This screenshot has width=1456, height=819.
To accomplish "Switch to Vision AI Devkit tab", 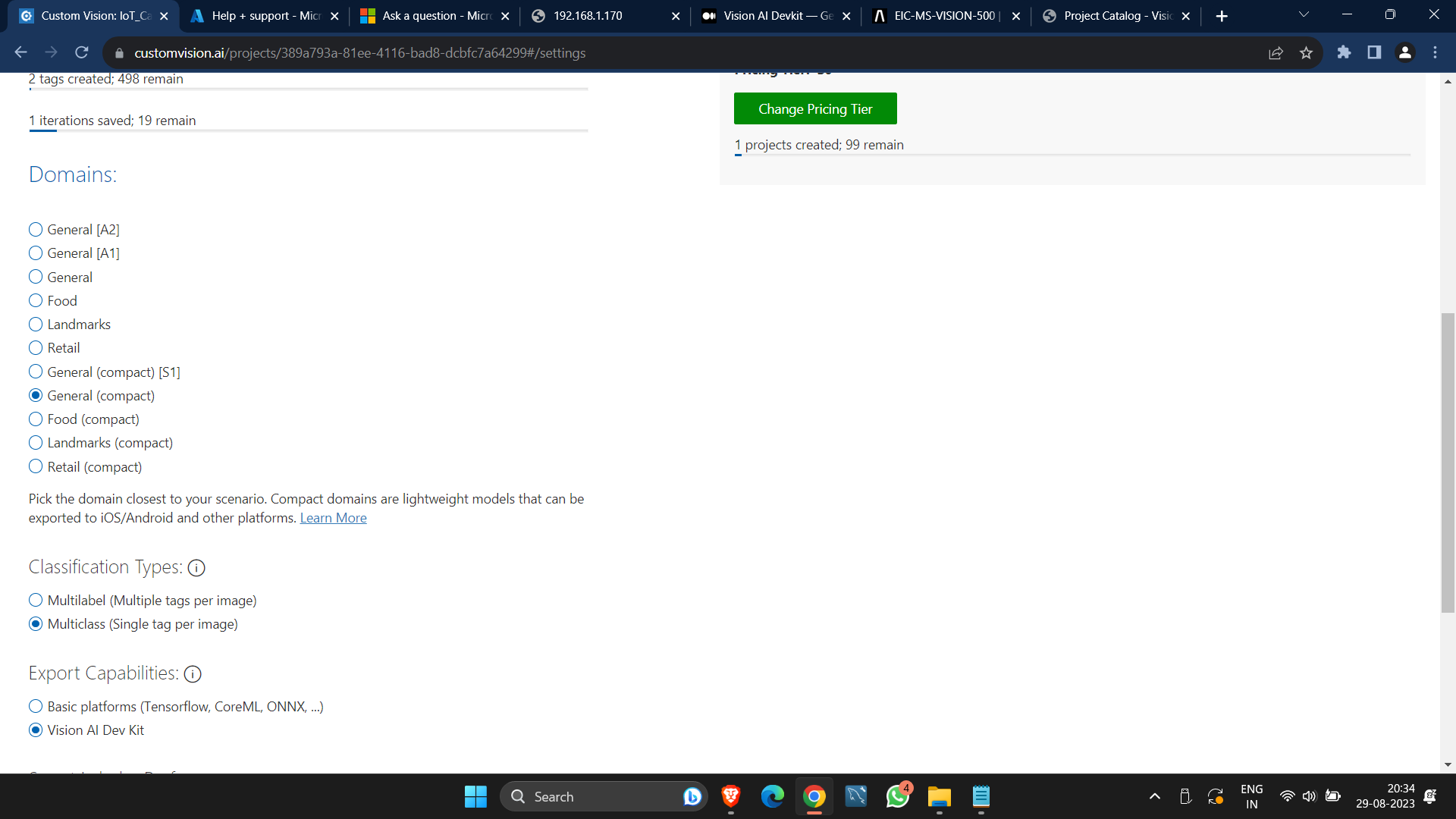I will click(x=775, y=16).
